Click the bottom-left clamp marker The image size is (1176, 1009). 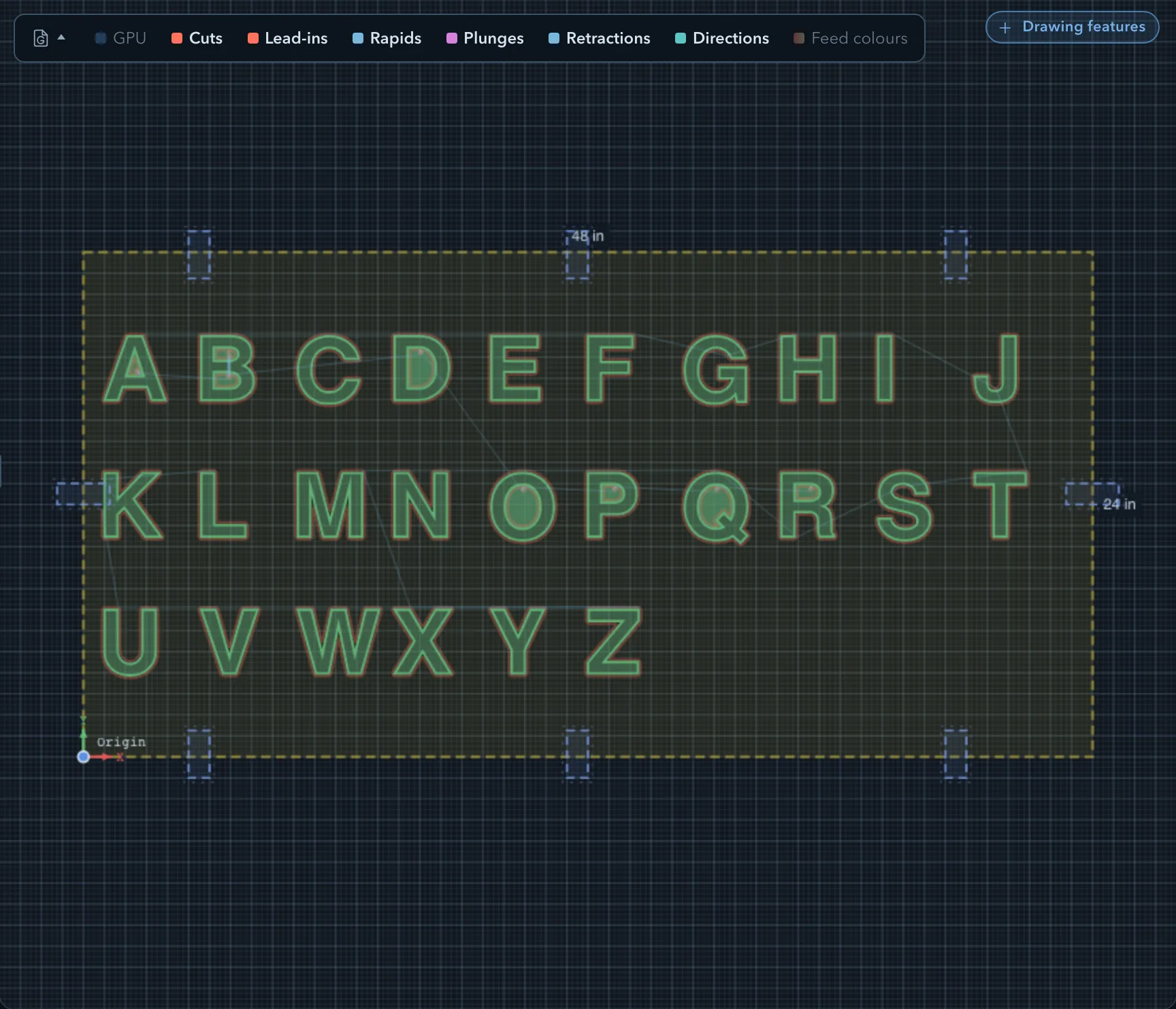pos(199,754)
